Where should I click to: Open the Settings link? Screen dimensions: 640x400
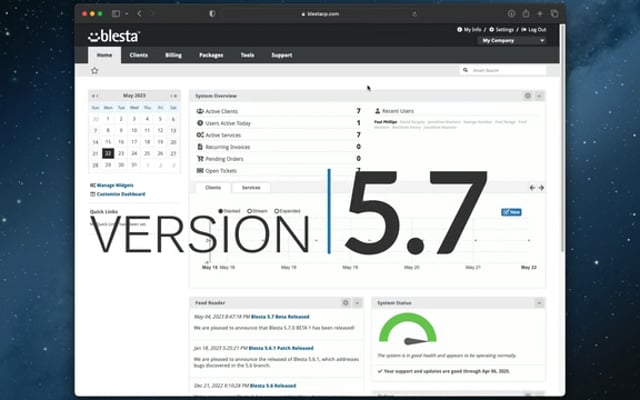[x=501, y=29]
